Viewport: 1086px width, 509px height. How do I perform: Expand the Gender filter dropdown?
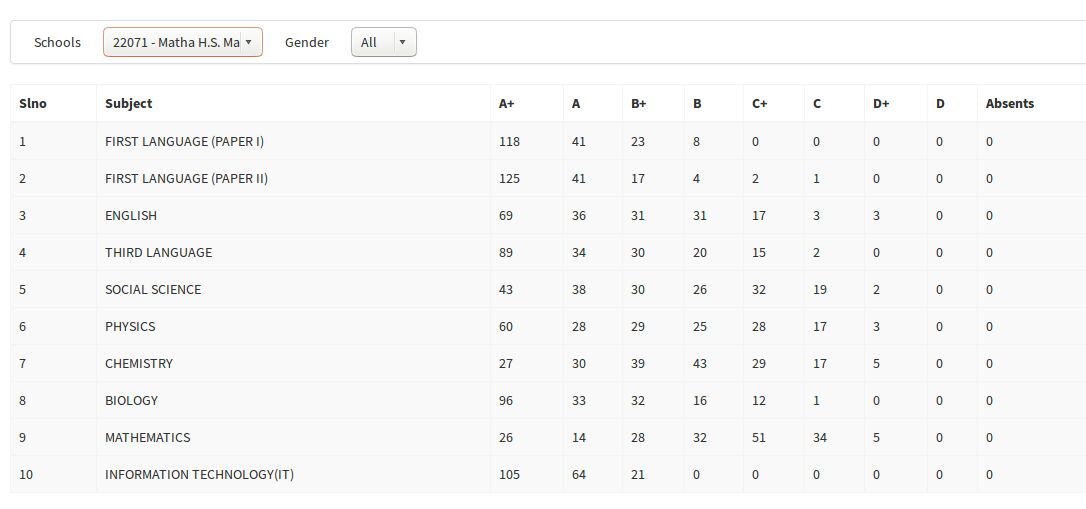pos(383,42)
